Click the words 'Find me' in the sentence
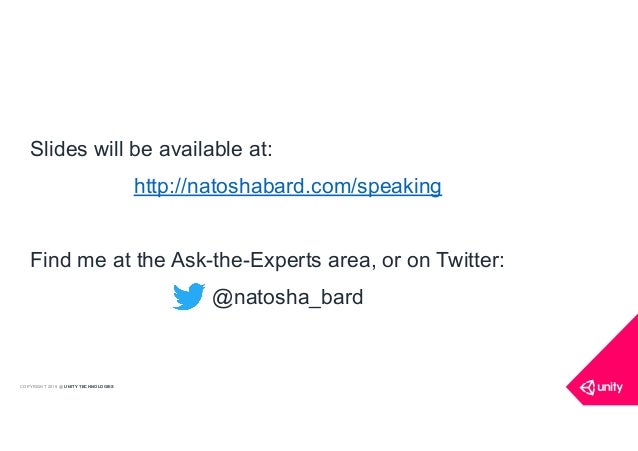Image resolution: width=638 pixels, height=451 pixels. (69, 260)
